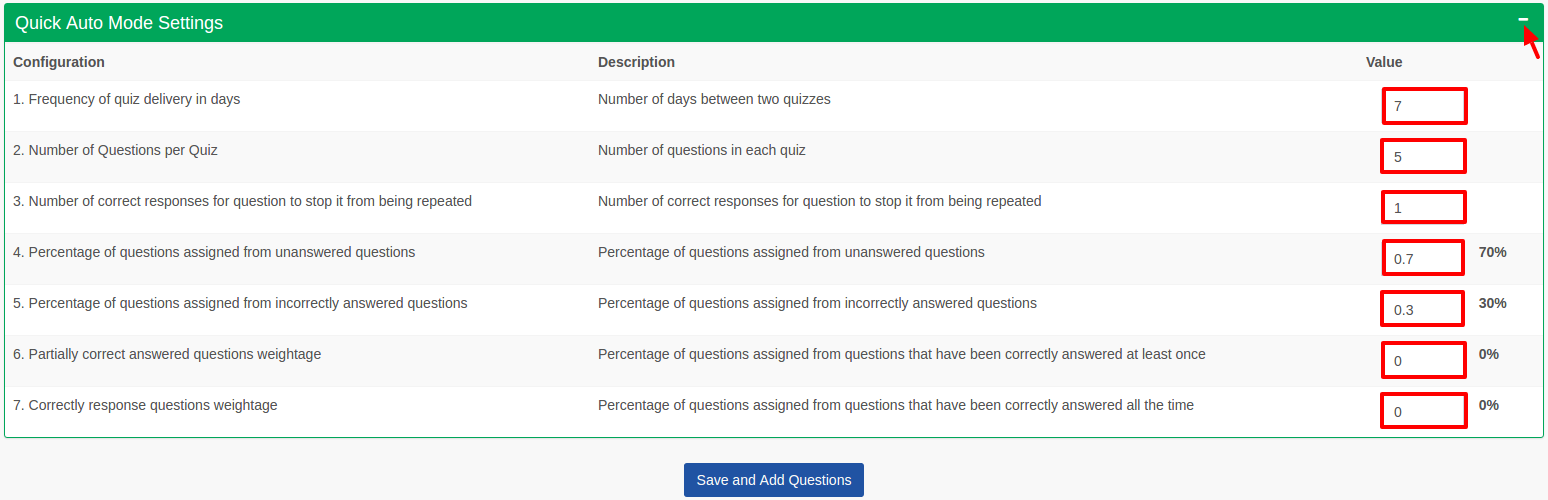Click the Description column header

coord(636,62)
